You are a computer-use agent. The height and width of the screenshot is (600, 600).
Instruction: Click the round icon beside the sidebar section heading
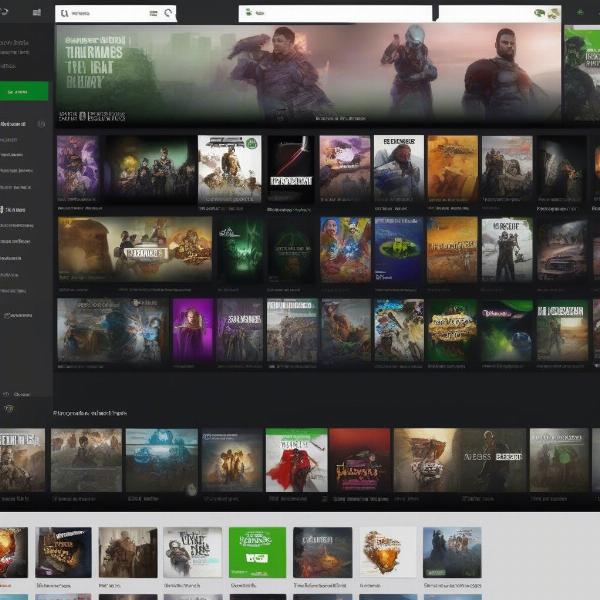coord(41,124)
